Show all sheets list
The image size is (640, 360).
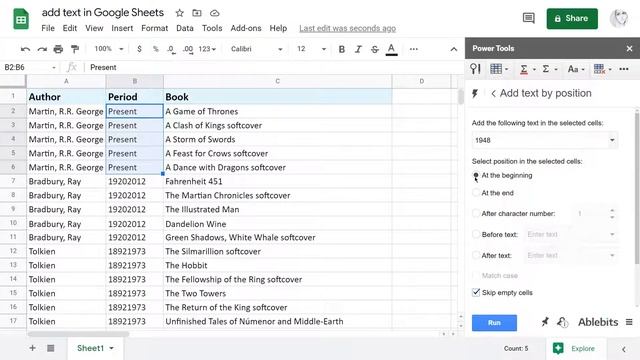pyautogui.click(x=51, y=348)
